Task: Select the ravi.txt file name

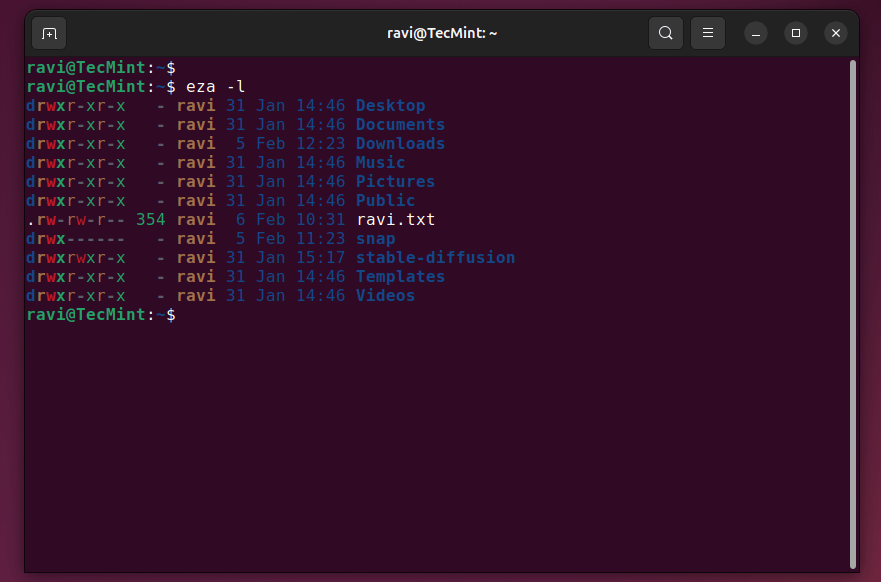Action: [x=396, y=220]
